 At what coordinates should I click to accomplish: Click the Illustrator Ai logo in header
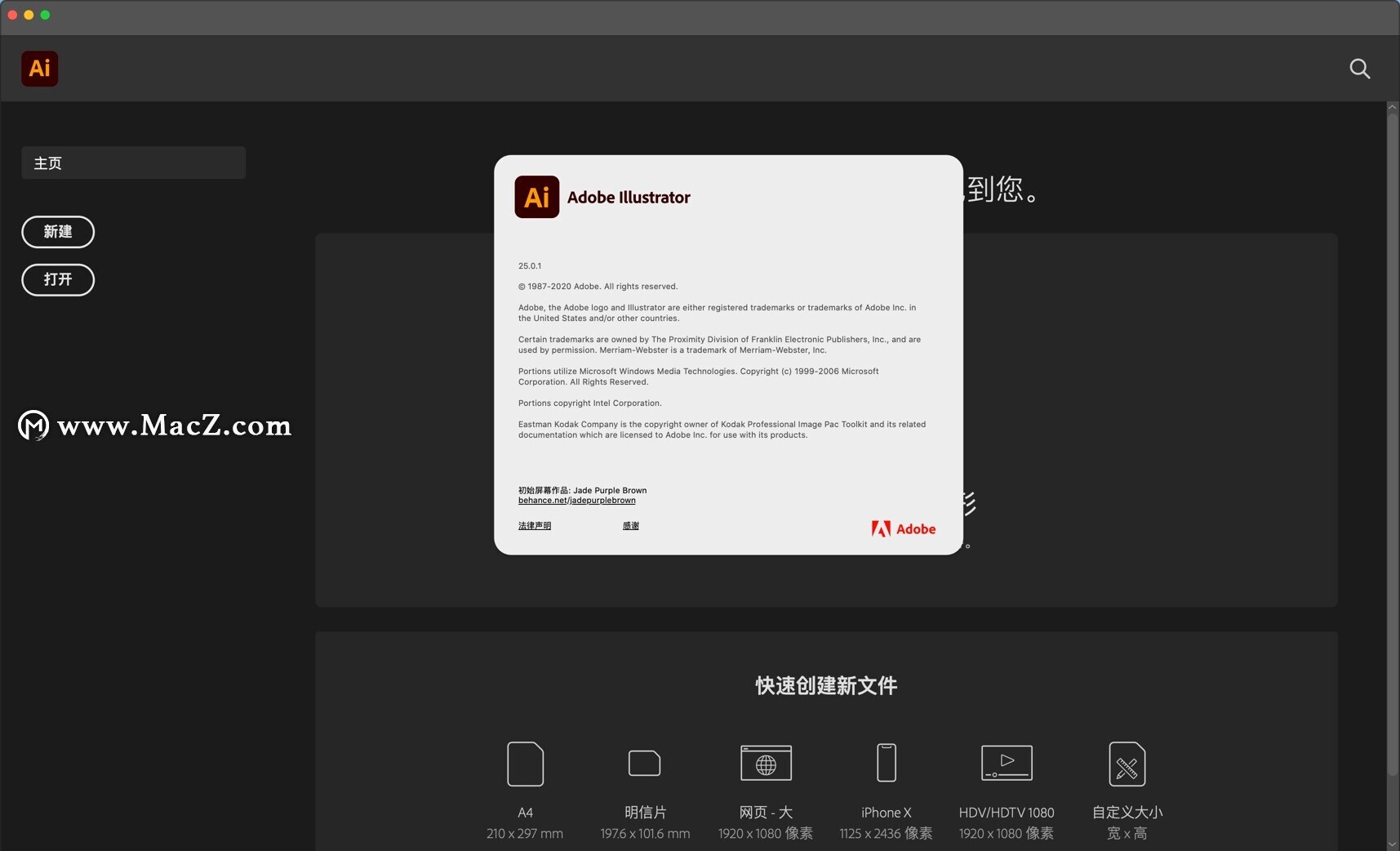pyautogui.click(x=39, y=69)
